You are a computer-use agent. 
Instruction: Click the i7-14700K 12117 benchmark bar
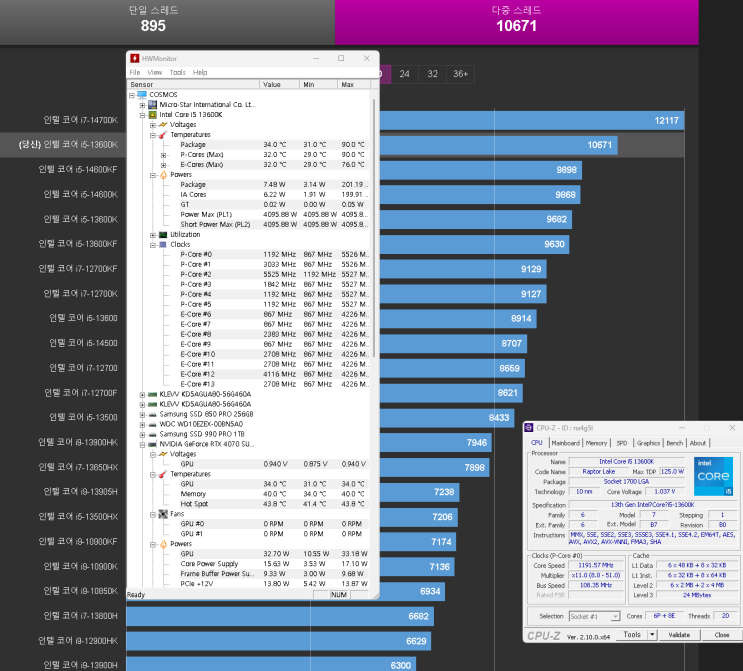532,120
